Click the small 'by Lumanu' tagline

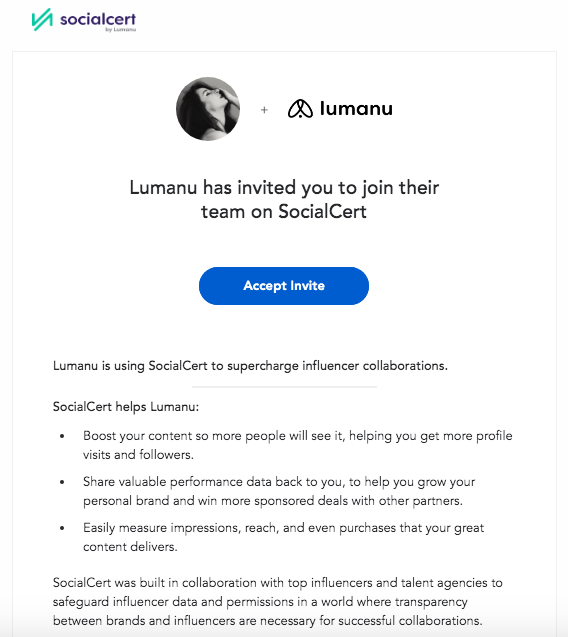[x=121, y=29]
